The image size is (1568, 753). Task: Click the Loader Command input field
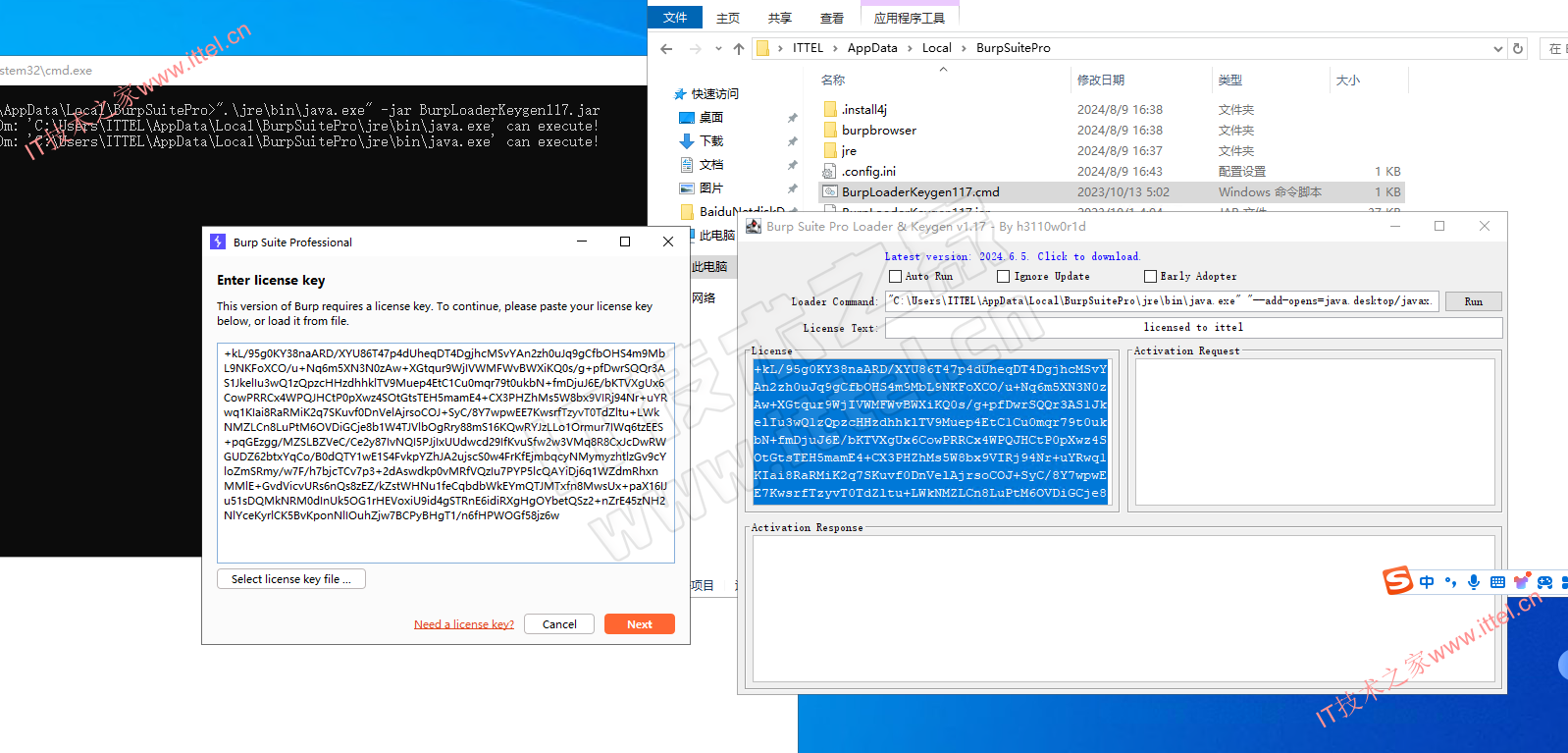[1162, 301]
